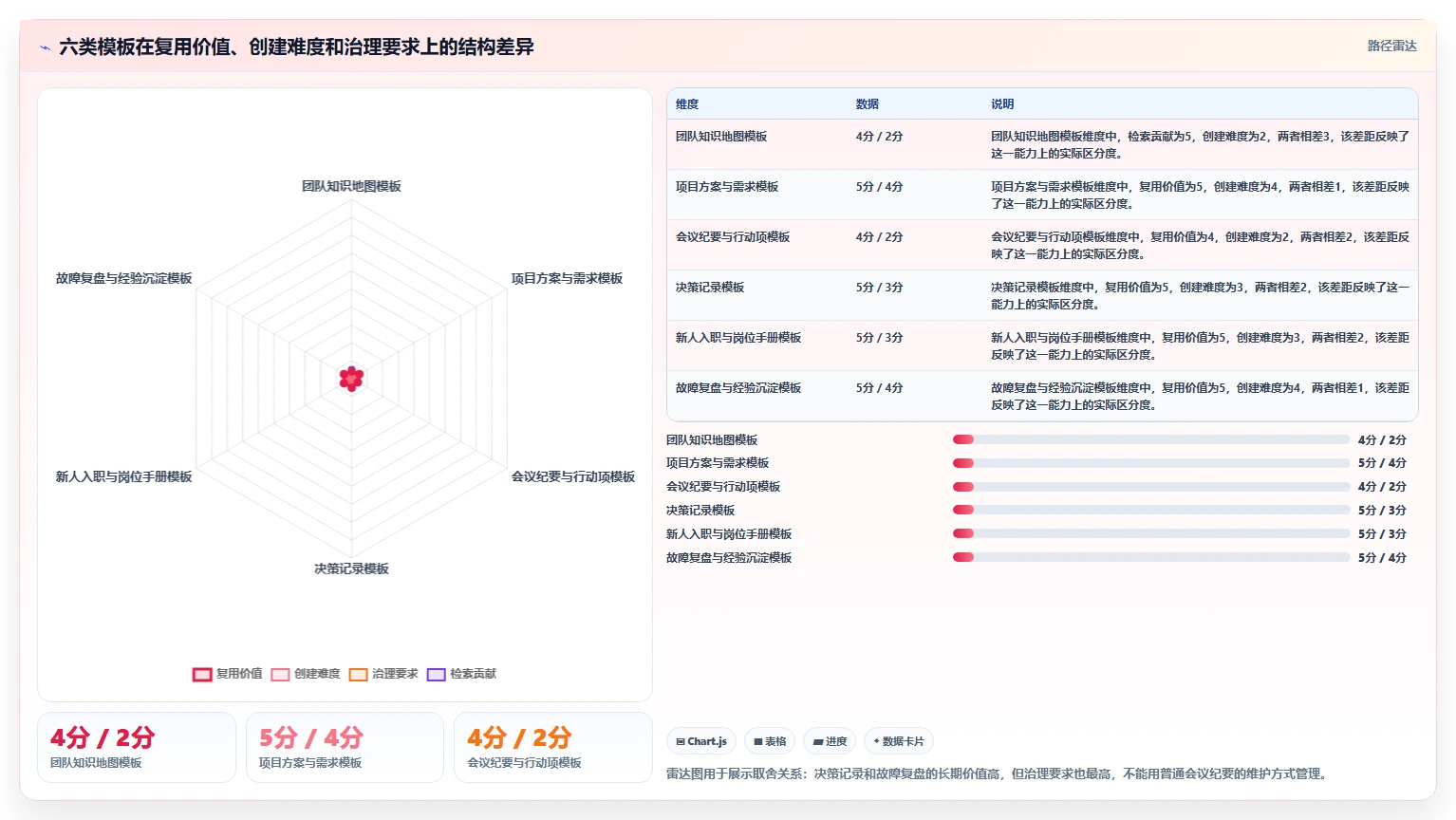
Task: Click the 表格 tag
Action: pyautogui.click(x=770, y=741)
